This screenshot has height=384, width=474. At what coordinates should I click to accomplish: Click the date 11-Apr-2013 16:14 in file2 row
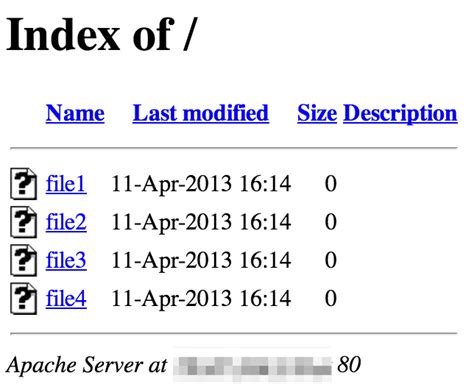pos(201,223)
